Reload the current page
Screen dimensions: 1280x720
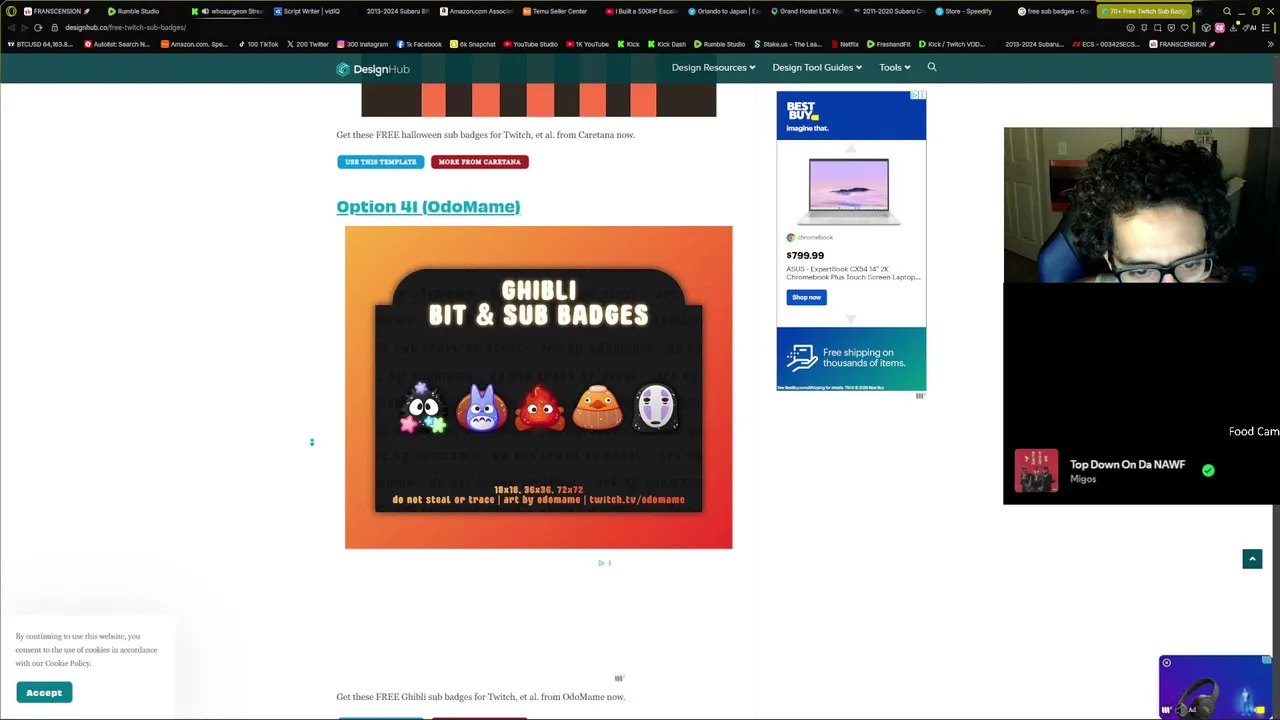tap(38, 28)
